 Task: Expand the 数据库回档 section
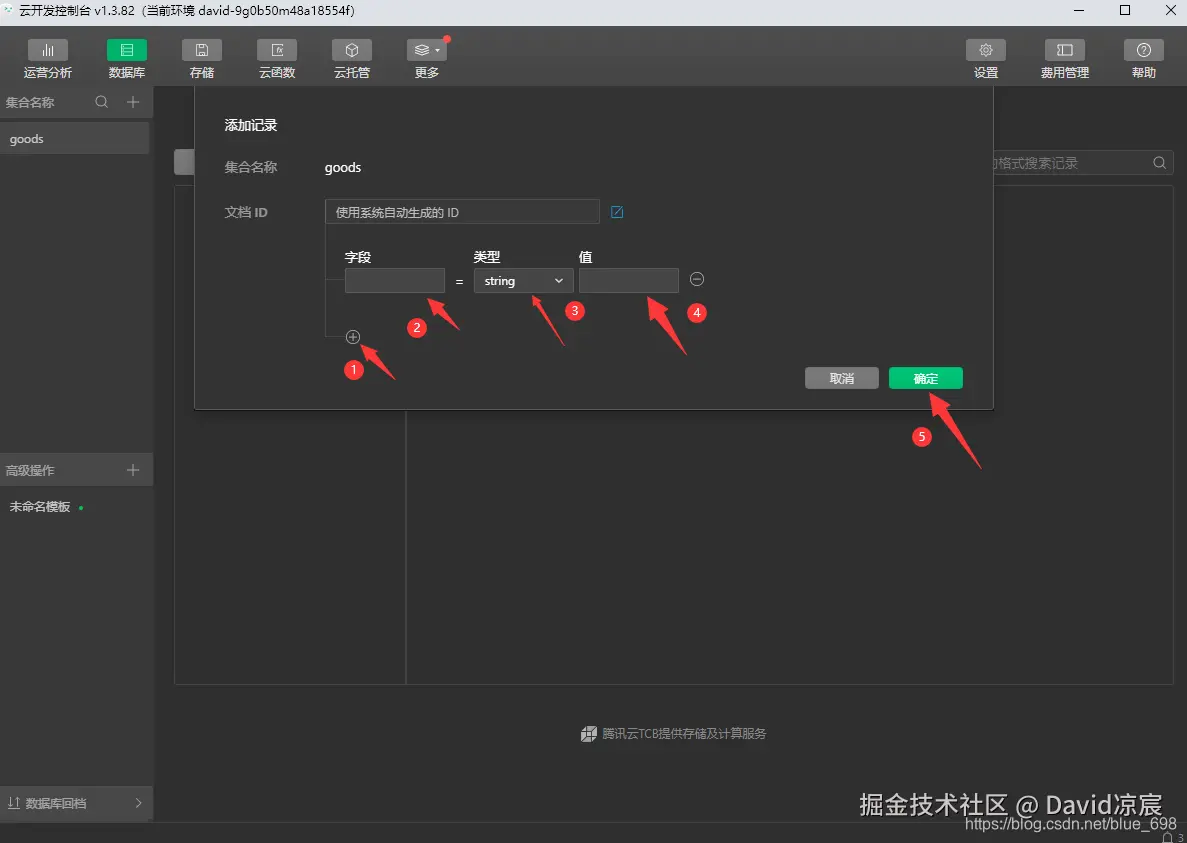point(77,803)
